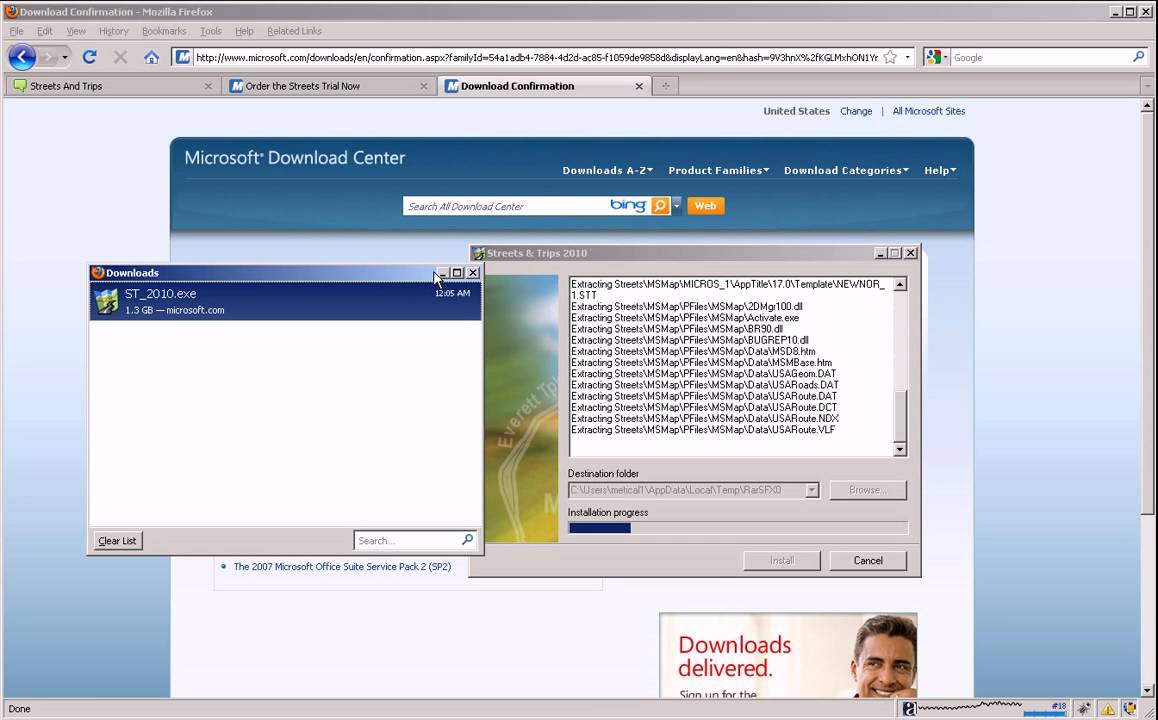Open the All Microsoft Sites link
The width and height of the screenshot is (1158, 720).
(x=928, y=111)
